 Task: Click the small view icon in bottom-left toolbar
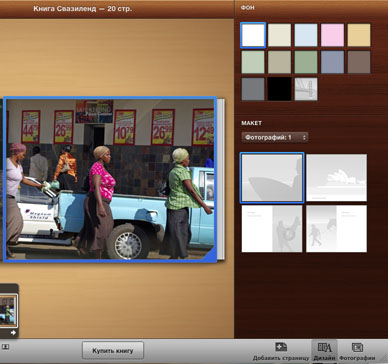tap(6, 347)
